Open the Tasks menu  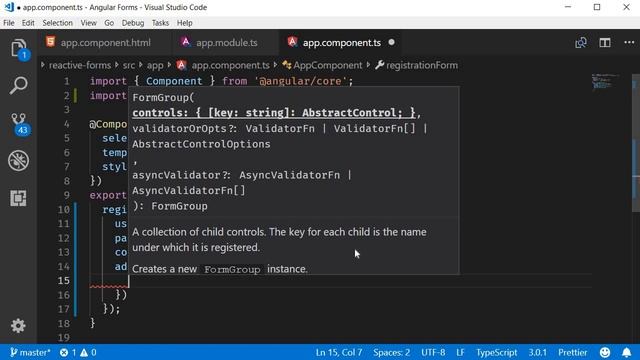[160, 23]
